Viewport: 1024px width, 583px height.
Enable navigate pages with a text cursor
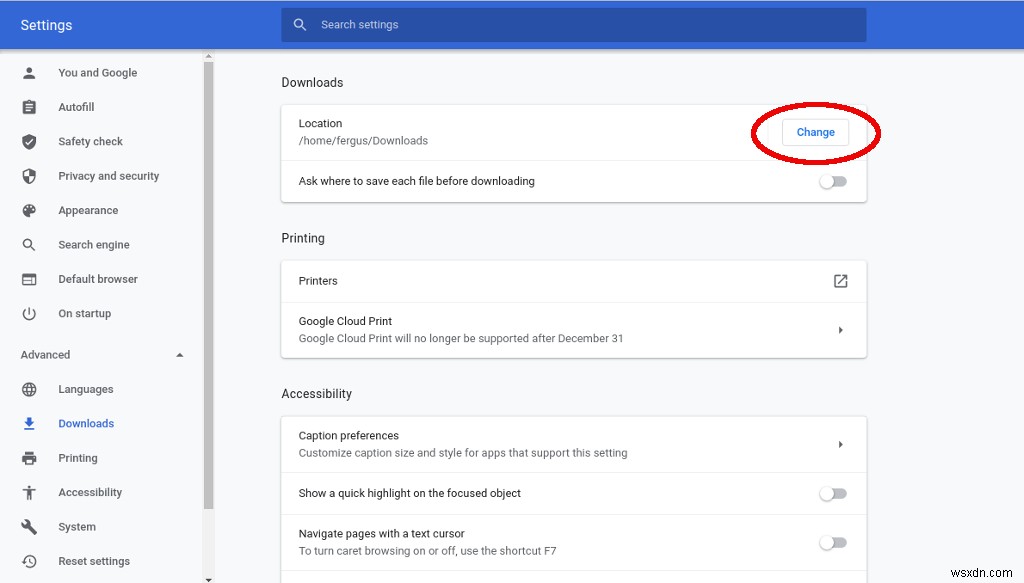(833, 542)
